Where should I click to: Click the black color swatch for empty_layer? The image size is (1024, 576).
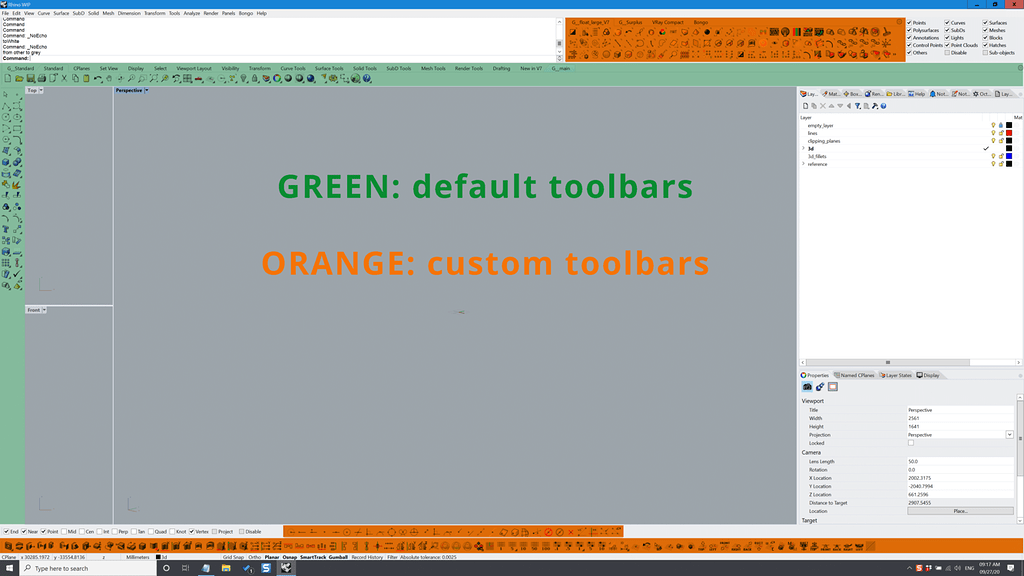pyautogui.click(x=1009, y=125)
